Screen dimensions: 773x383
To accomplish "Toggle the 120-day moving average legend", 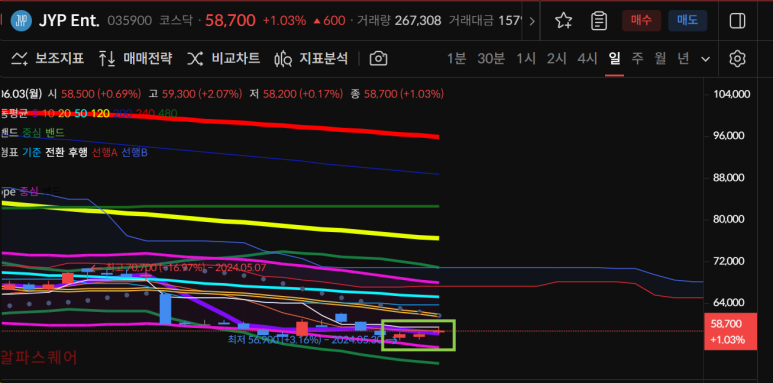I will pos(100,113).
